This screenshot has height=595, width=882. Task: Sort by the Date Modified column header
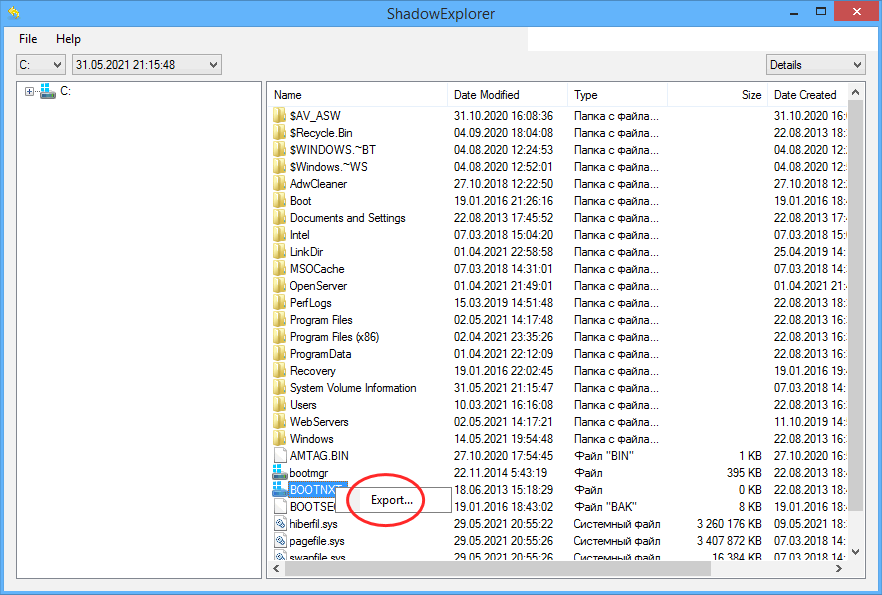click(x=487, y=95)
